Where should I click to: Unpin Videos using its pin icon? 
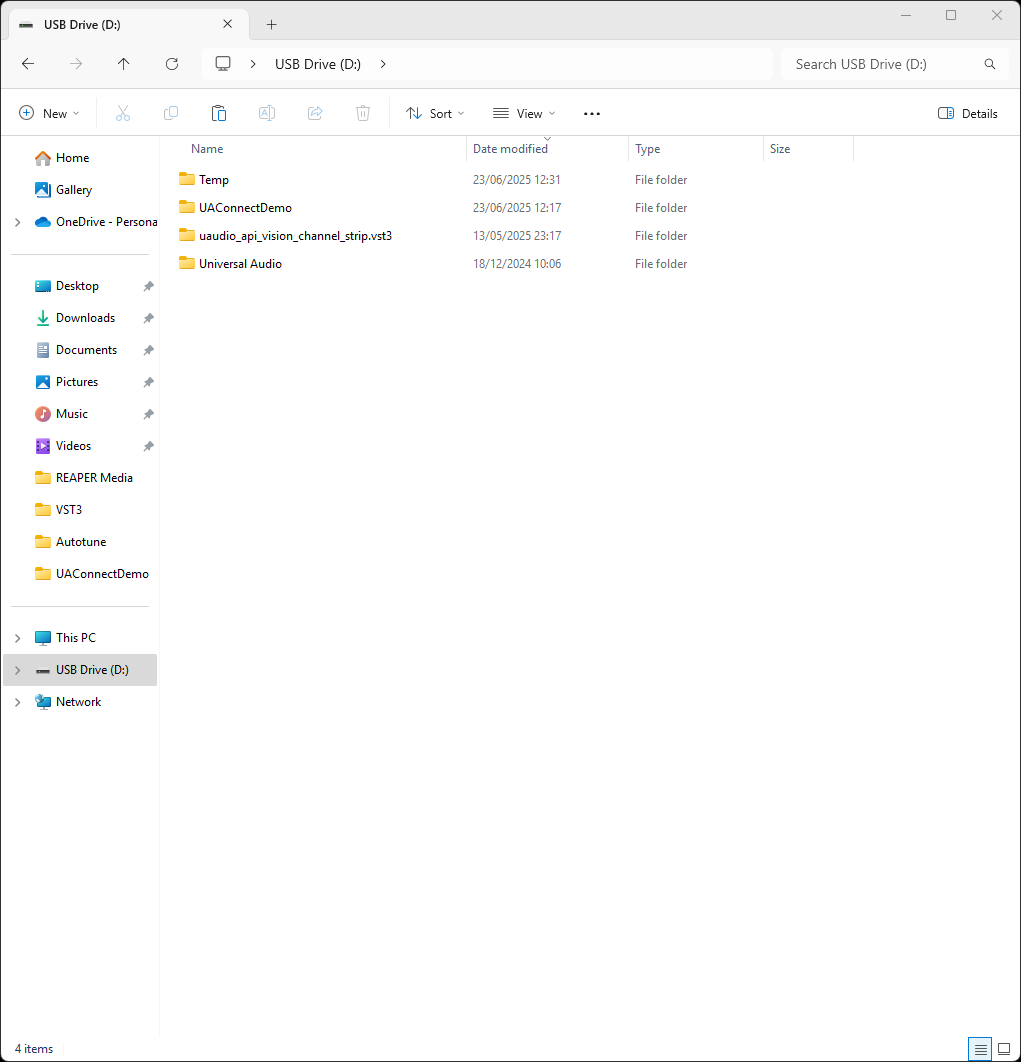pos(148,446)
